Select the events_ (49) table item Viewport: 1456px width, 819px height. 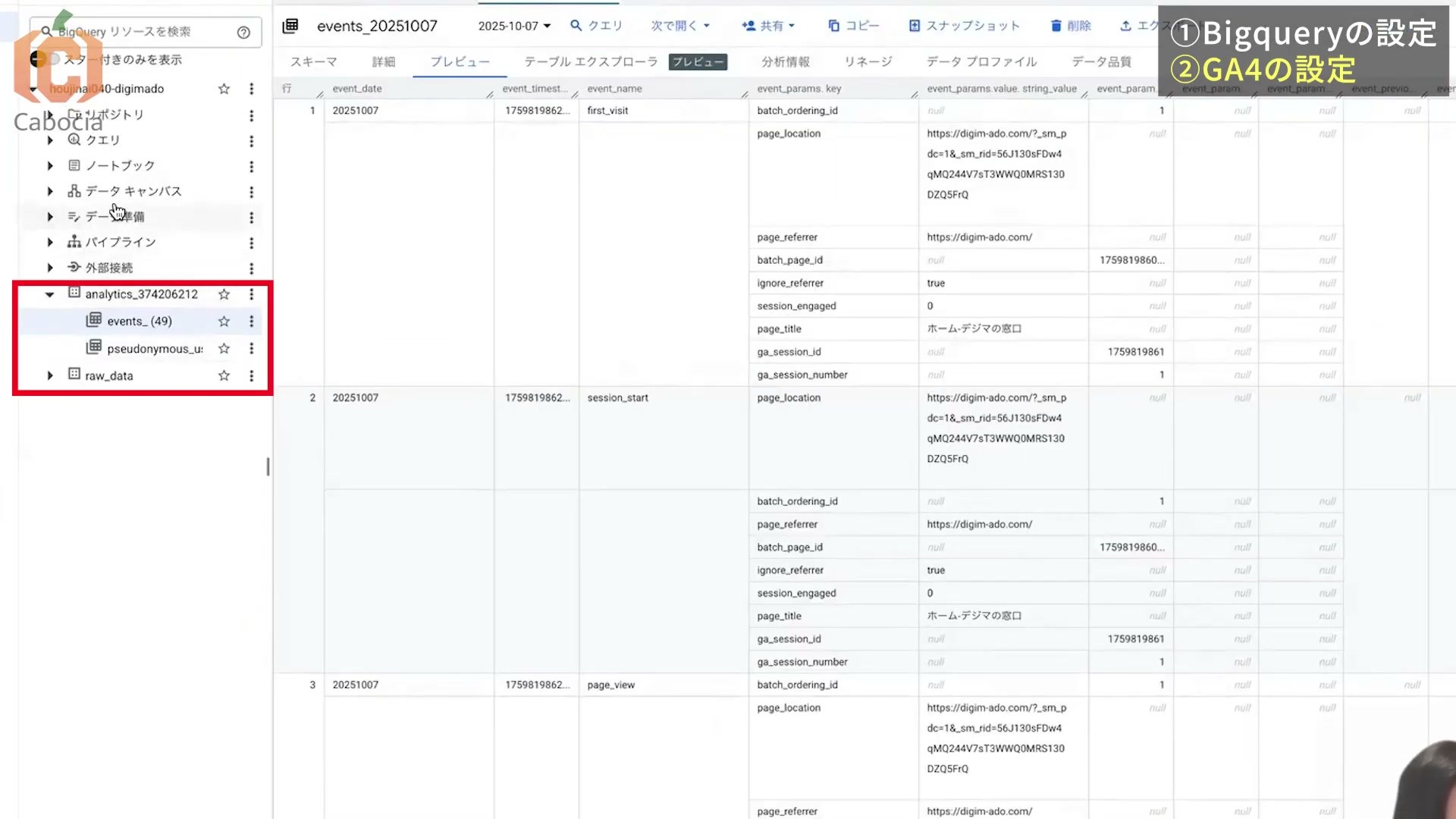140,322
